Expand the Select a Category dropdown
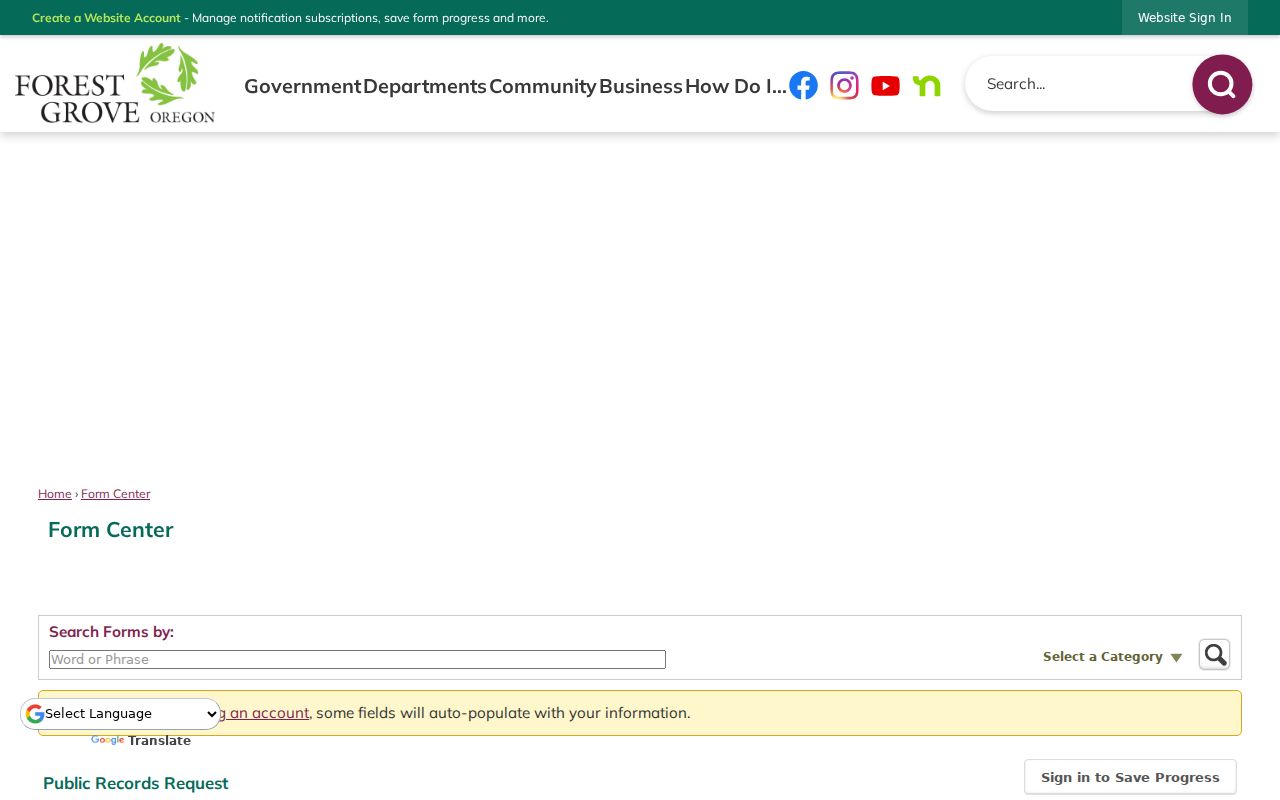The width and height of the screenshot is (1280, 800). 1113,657
